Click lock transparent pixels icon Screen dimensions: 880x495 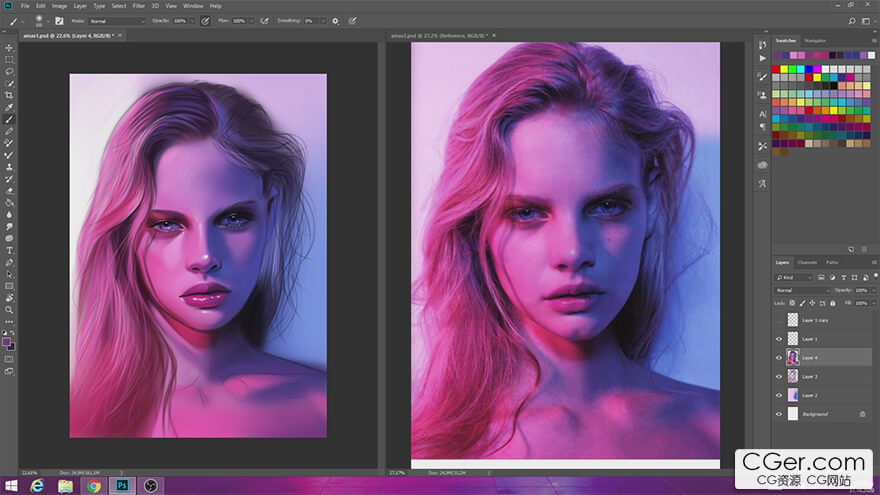click(x=792, y=303)
